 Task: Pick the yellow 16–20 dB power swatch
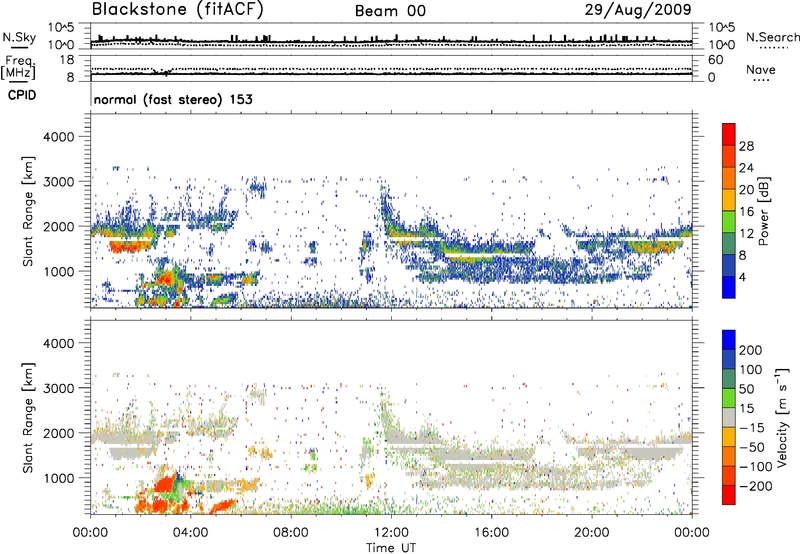coord(729,200)
